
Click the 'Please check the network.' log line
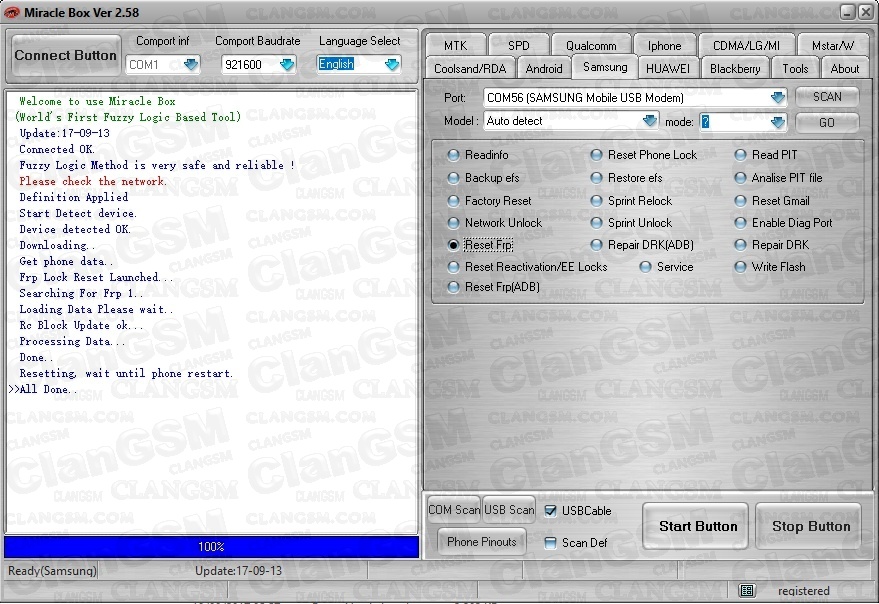click(92, 181)
